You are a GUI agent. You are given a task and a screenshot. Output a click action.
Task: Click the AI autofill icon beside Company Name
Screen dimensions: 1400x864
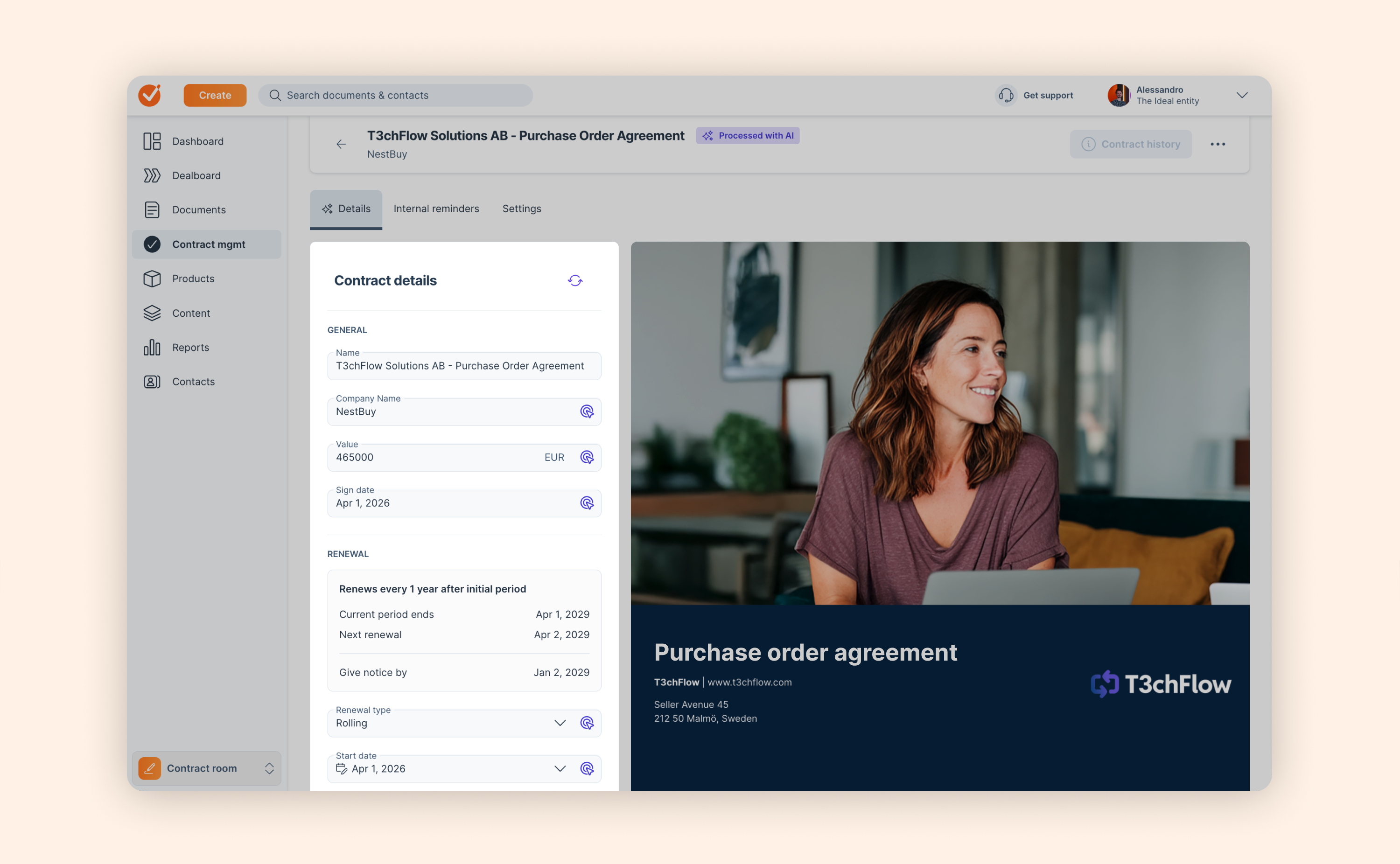pos(587,411)
